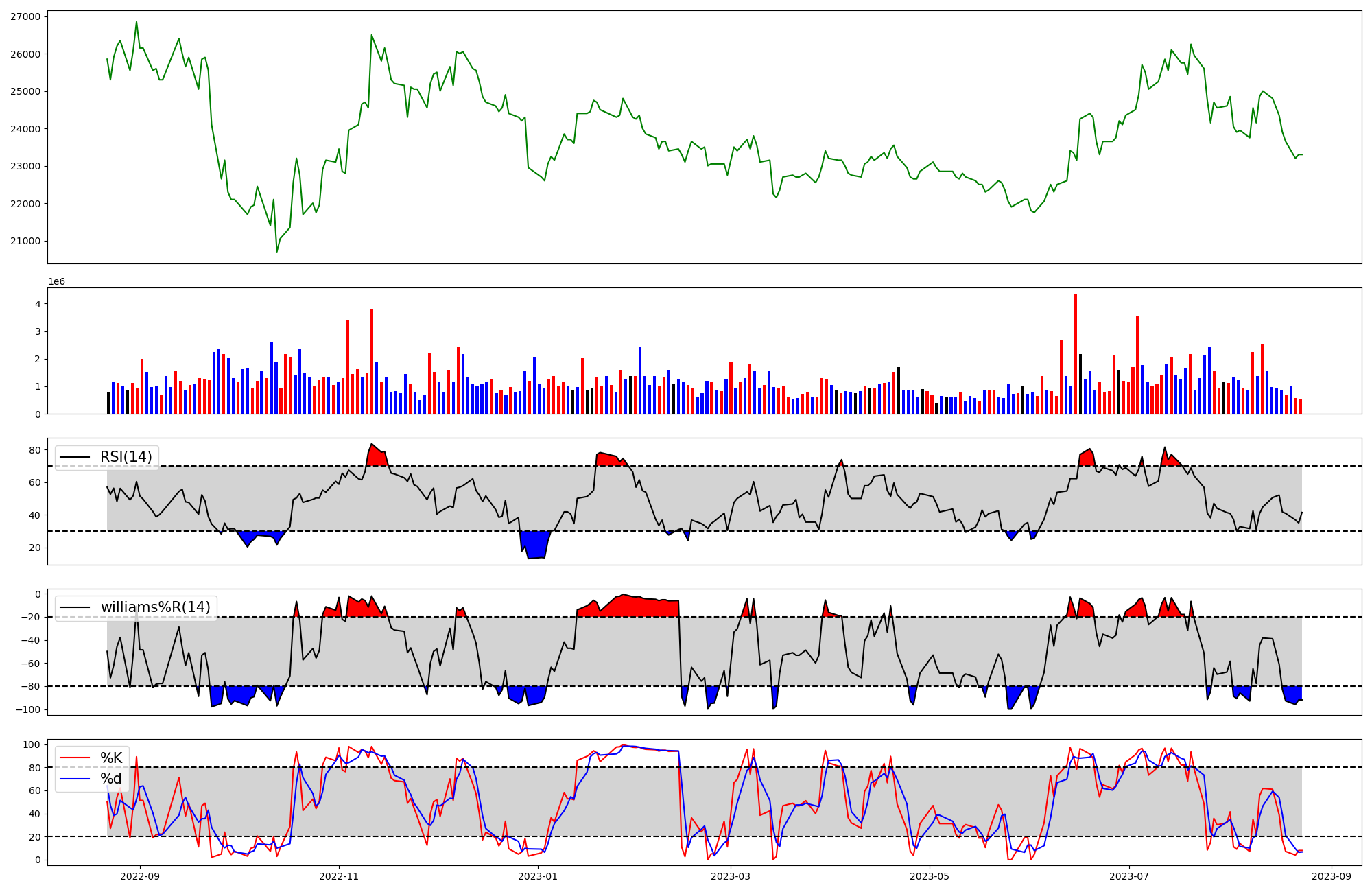Click the 2022-11 x-axis date label
Screen dimensions: 1372x892
coord(339,876)
